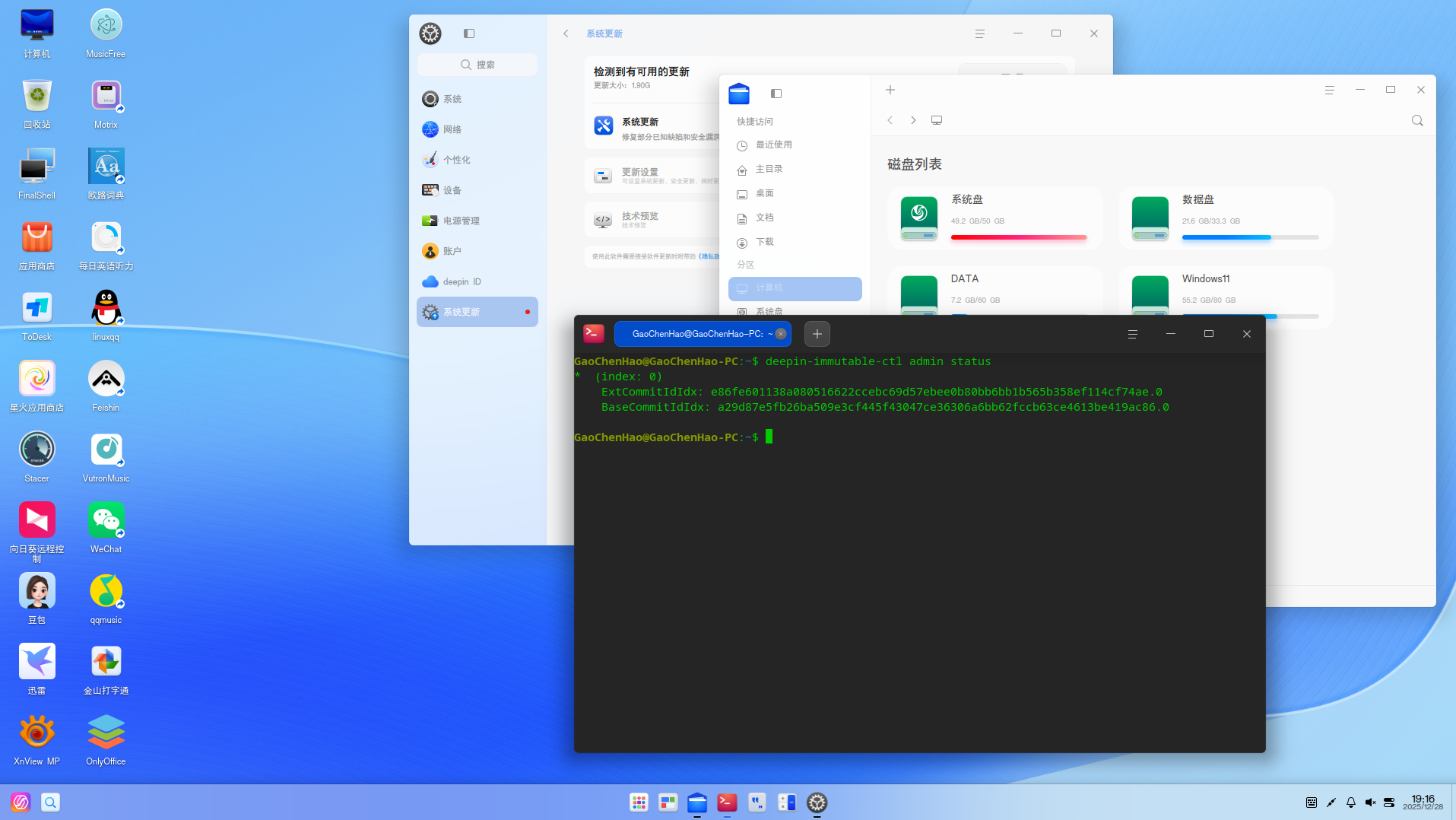This screenshot has height=820, width=1456.
Task: Open OnlyOffice desktop shortcut
Action: point(106,740)
